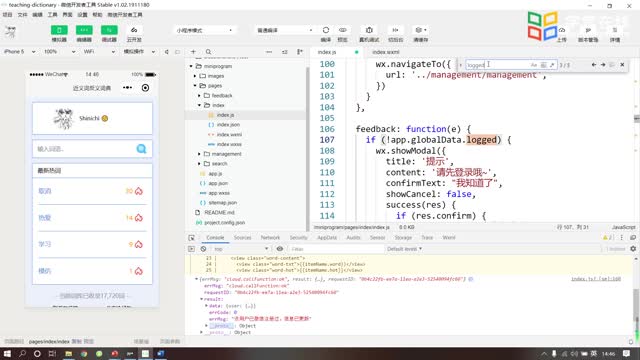This screenshot has width=640, height=360.
Task: Open the Windows Start button
Action: pos(7,353)
